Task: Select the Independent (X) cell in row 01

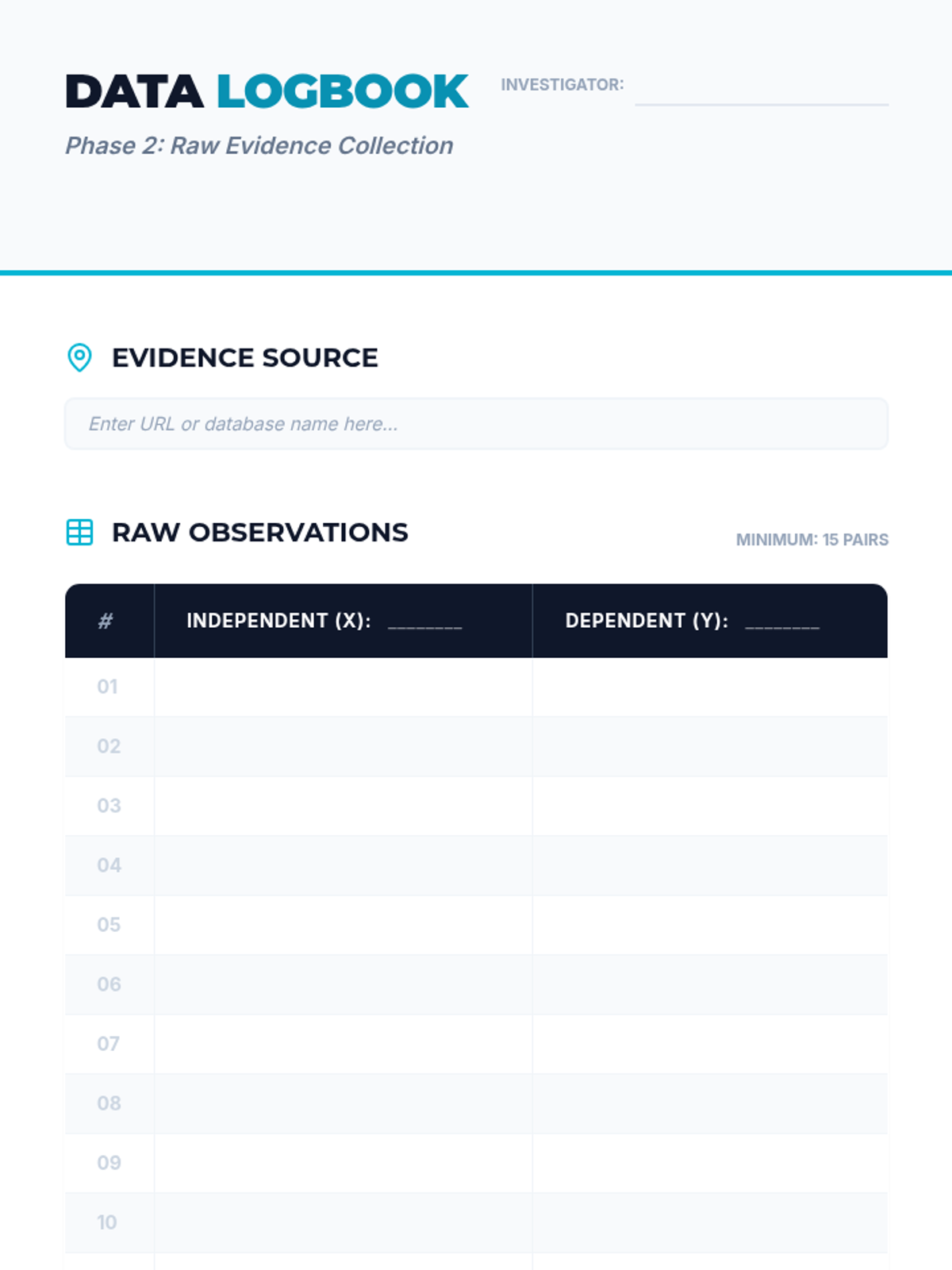Action: pos(343,687)
